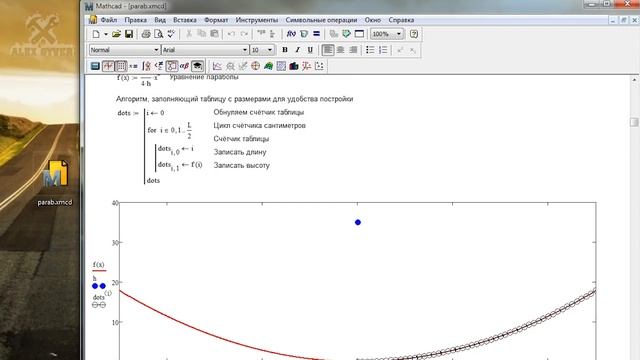Click the blue point on the graph
640x360 pixels.
tap(358, 222)
